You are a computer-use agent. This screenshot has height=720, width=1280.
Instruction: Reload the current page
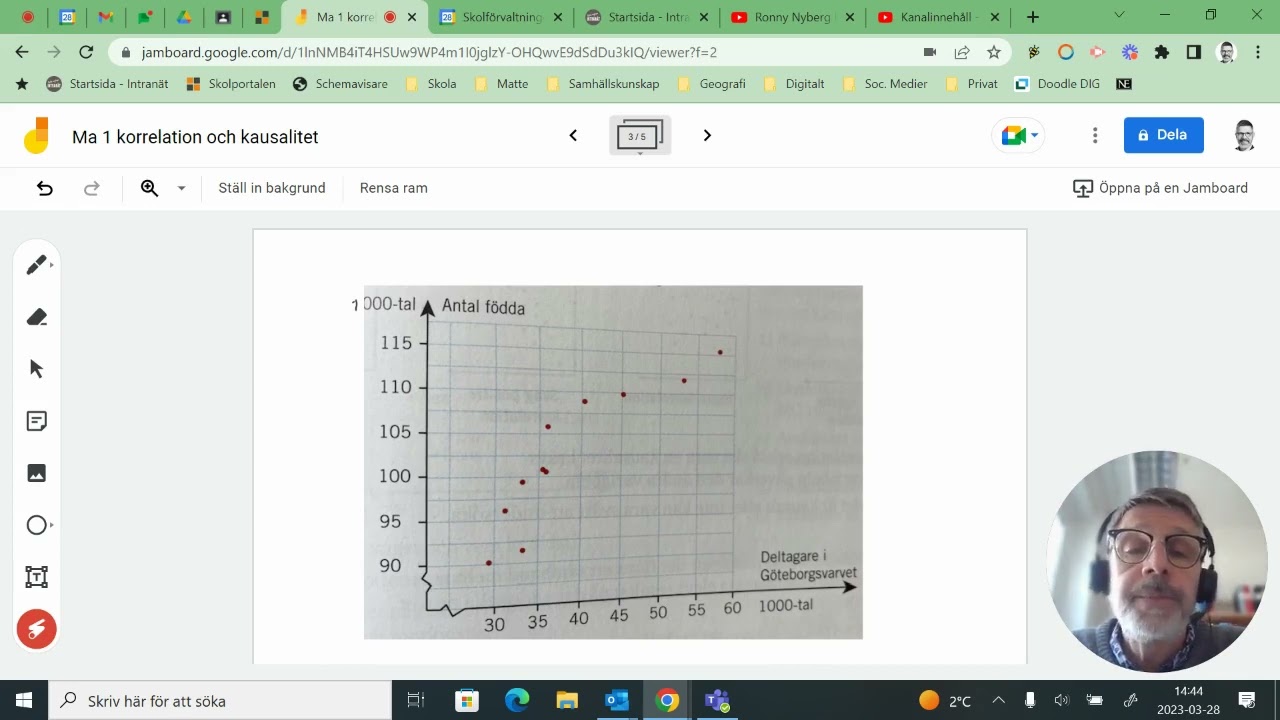tap(86, 52)
